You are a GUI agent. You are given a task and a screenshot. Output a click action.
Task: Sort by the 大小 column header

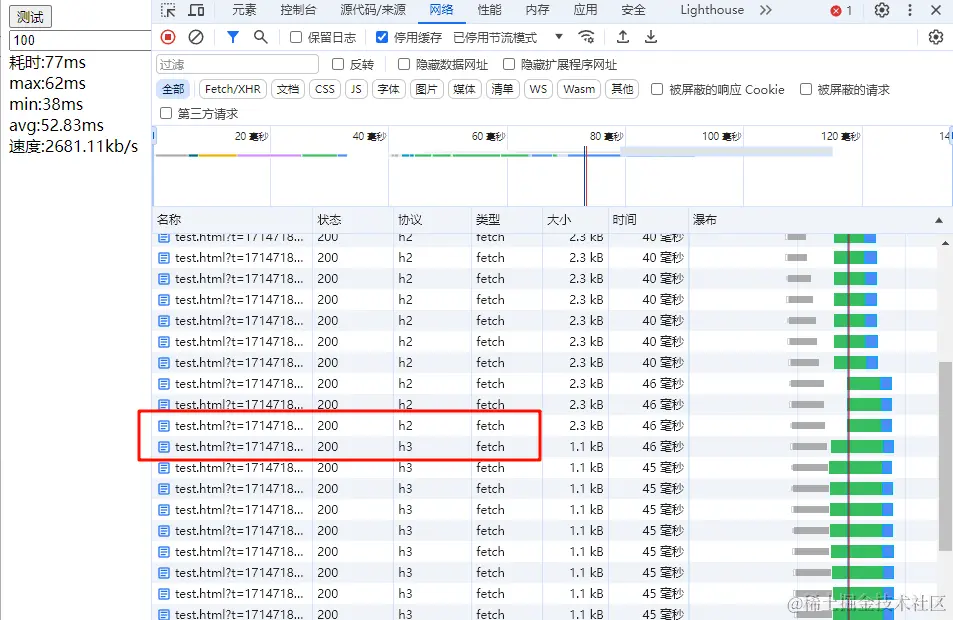575,219
